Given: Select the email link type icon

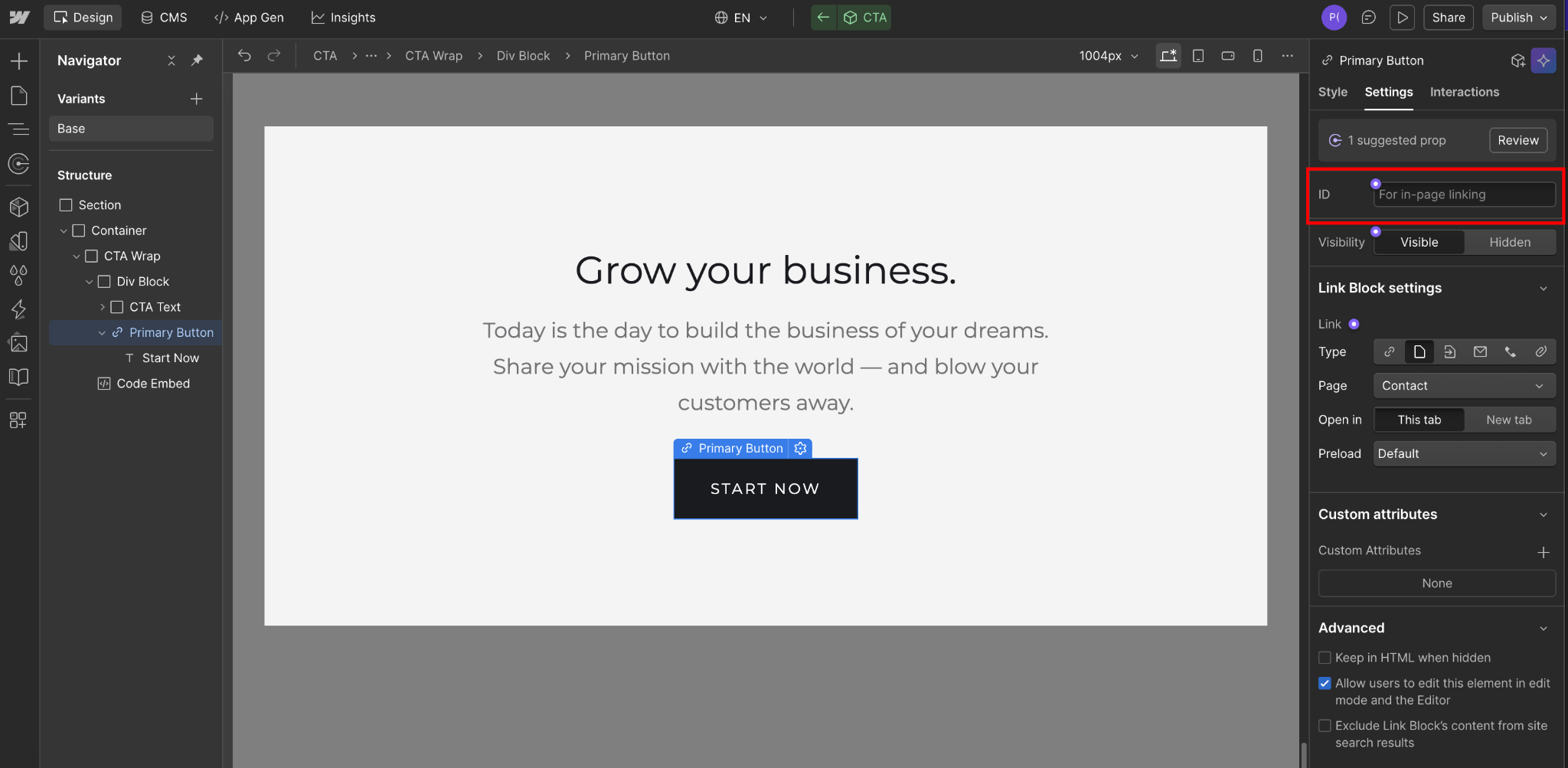Looking at the screenshot, I should pyautogui.click(x=1480, y=351).
